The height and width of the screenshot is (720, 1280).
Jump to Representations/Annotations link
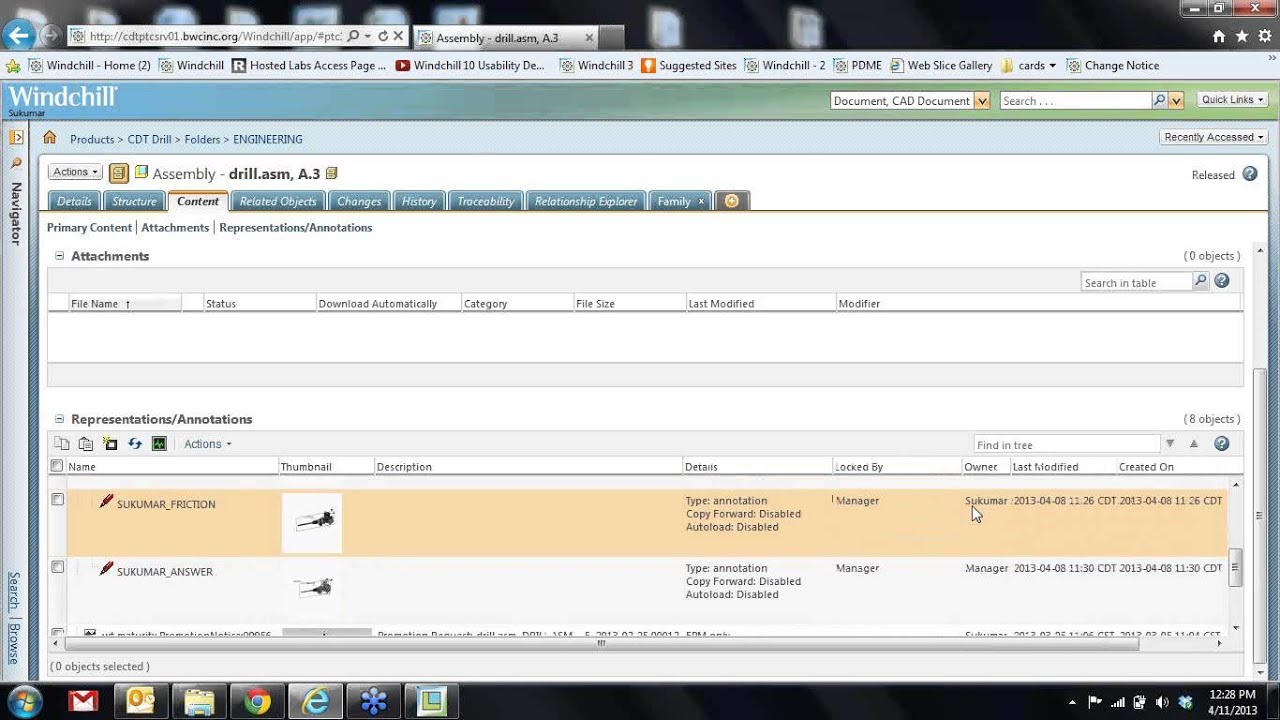click(x=295, y=228)
